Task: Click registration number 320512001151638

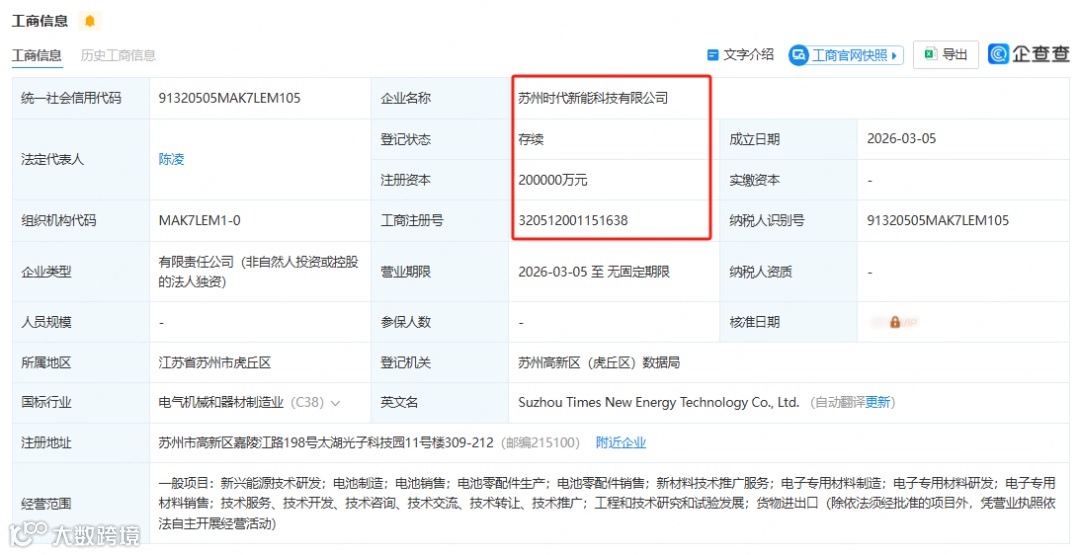Action: pos(573,220)
